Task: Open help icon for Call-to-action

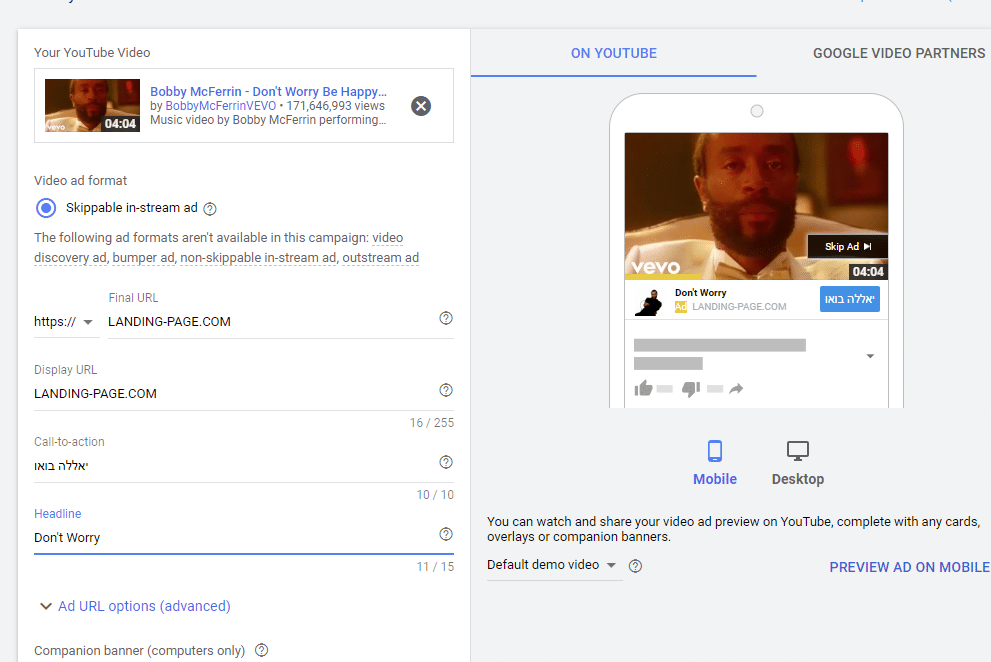Action: (446, 462)
